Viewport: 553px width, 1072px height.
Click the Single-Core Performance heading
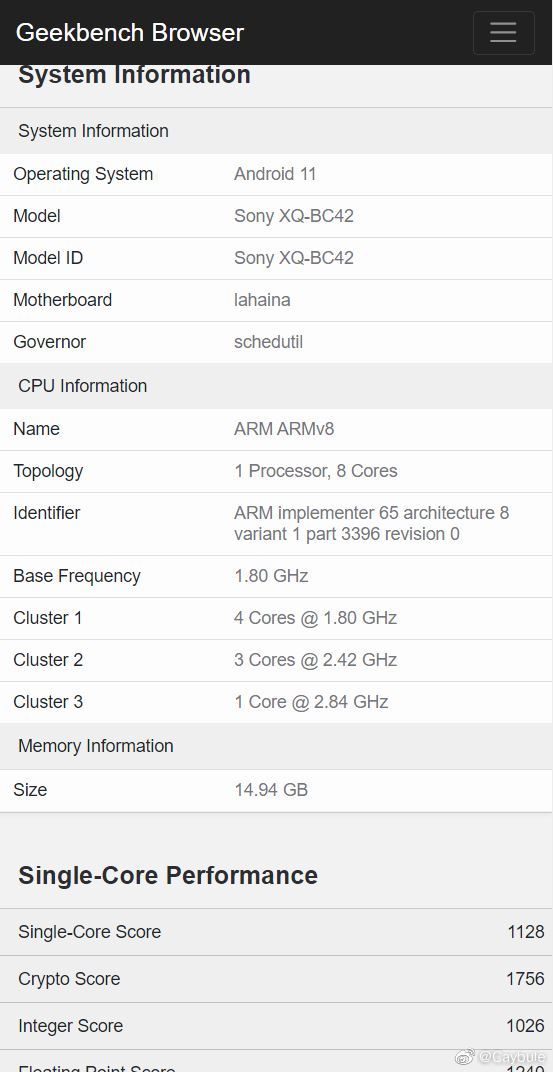(x=167, y=875)
